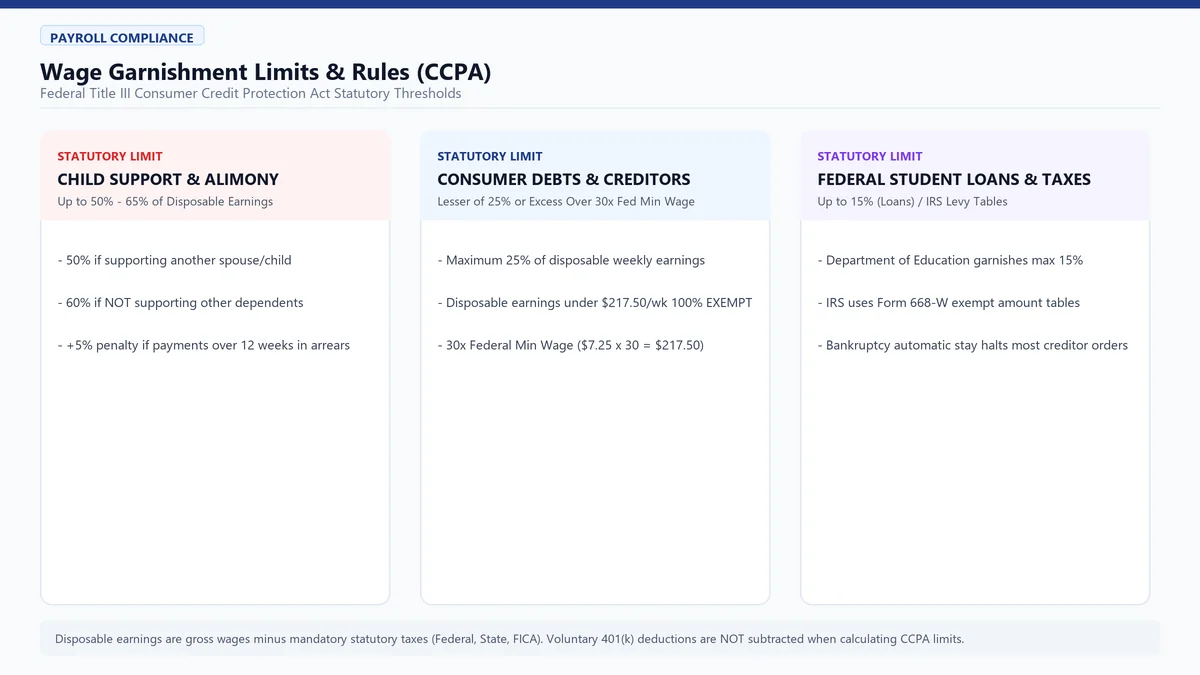Screen dimensions: 1200x675
Task: Click the disposable earnings footnote at bottom
Action: pyautogui.click(x=510, y=639)
